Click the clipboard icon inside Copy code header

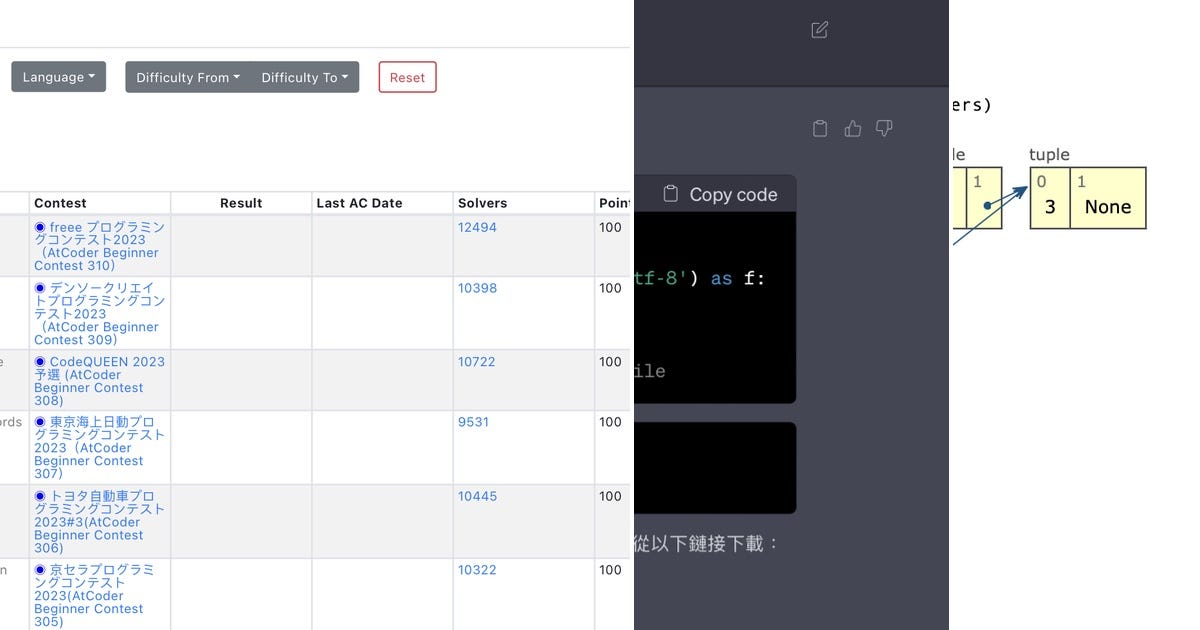(671, 194)
